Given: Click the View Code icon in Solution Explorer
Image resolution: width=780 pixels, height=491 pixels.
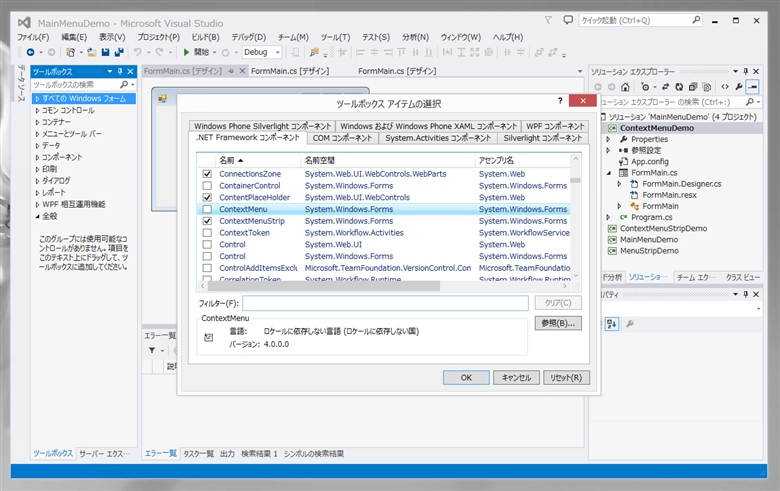Looking at the screenshot, I should [x=725, y=87].
